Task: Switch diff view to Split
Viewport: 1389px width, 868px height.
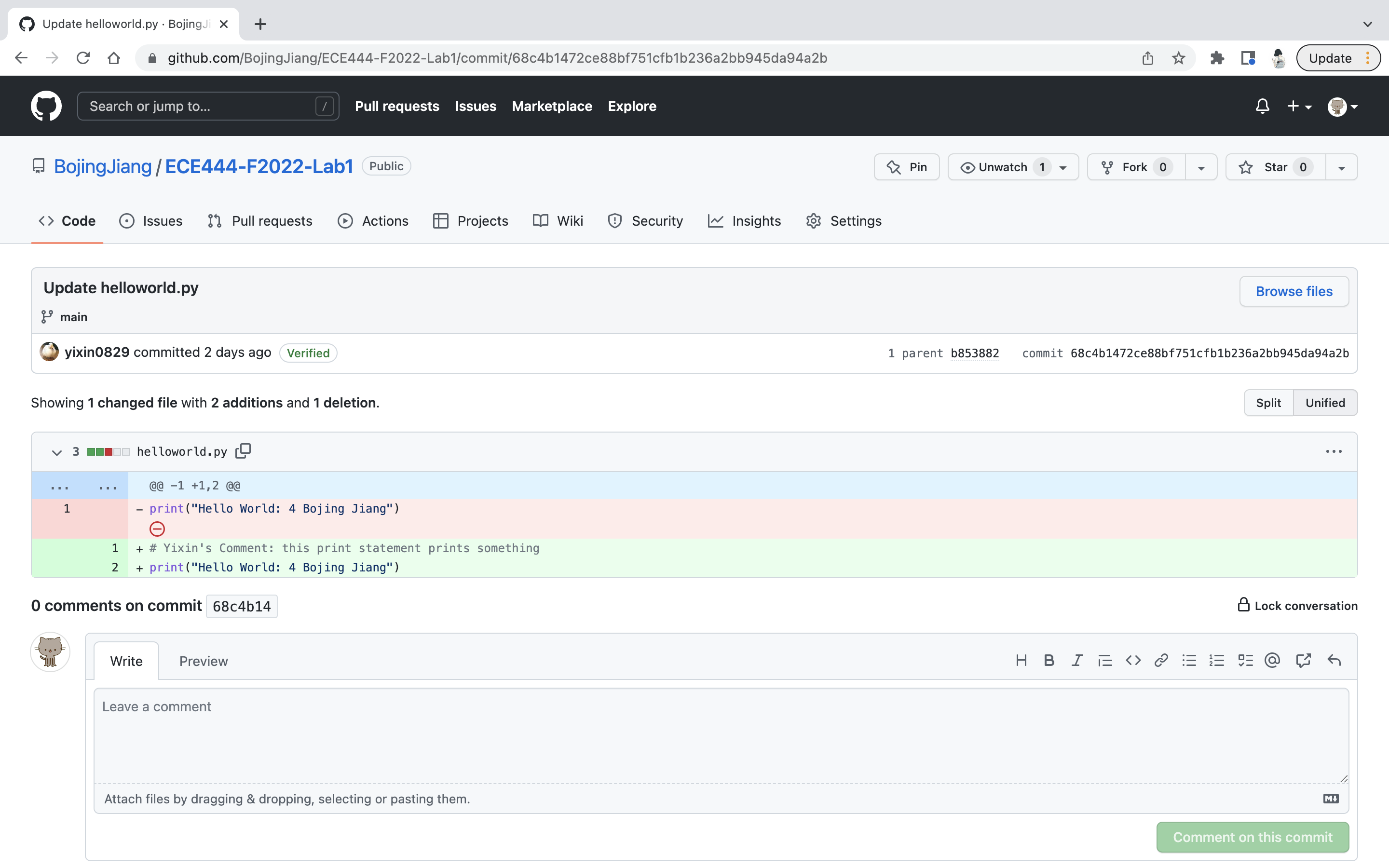Action: (1268, 403)
